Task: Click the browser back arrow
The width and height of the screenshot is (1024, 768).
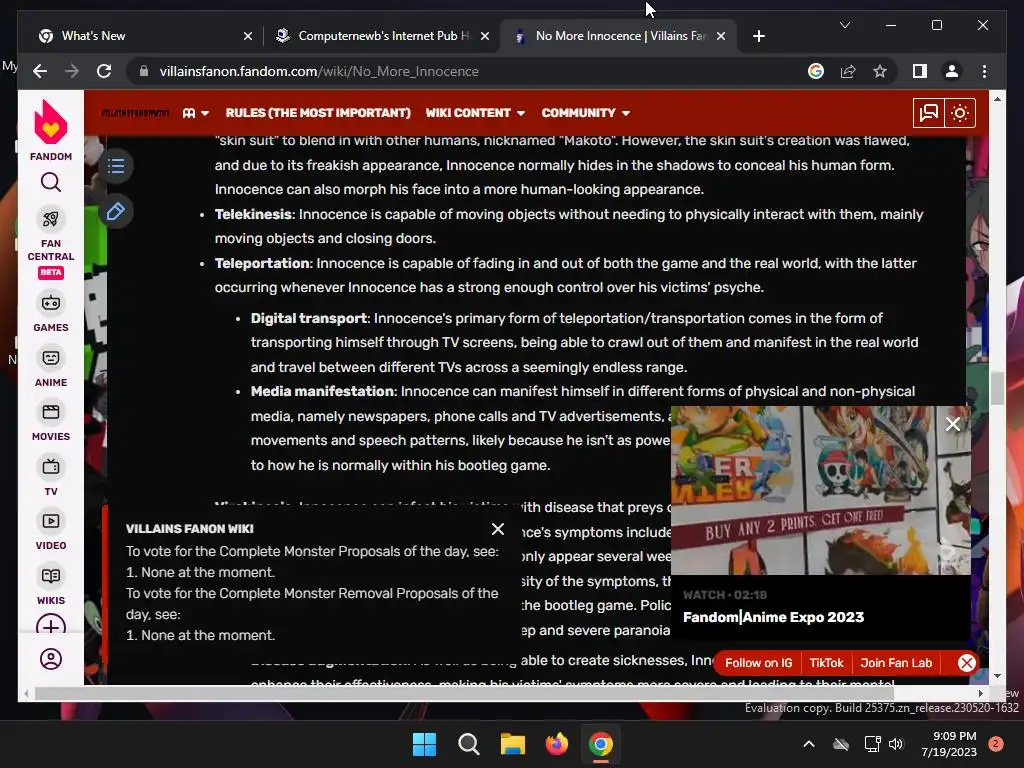Action: (x=40, y=71)
